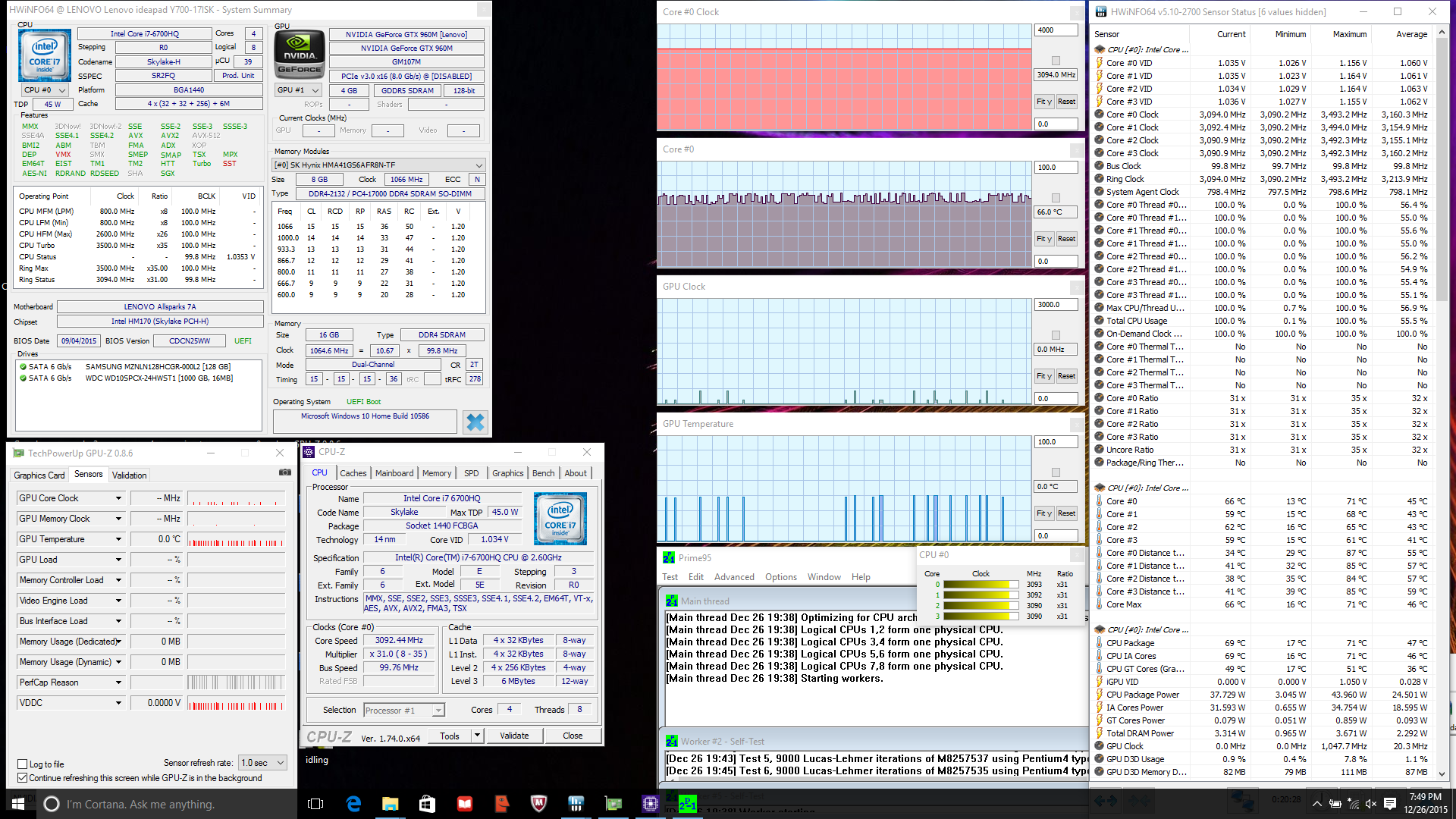Switch to CPU-Z Mainboard tab
This screenshot has height=819, width=1456.
(x=394, y=473)
